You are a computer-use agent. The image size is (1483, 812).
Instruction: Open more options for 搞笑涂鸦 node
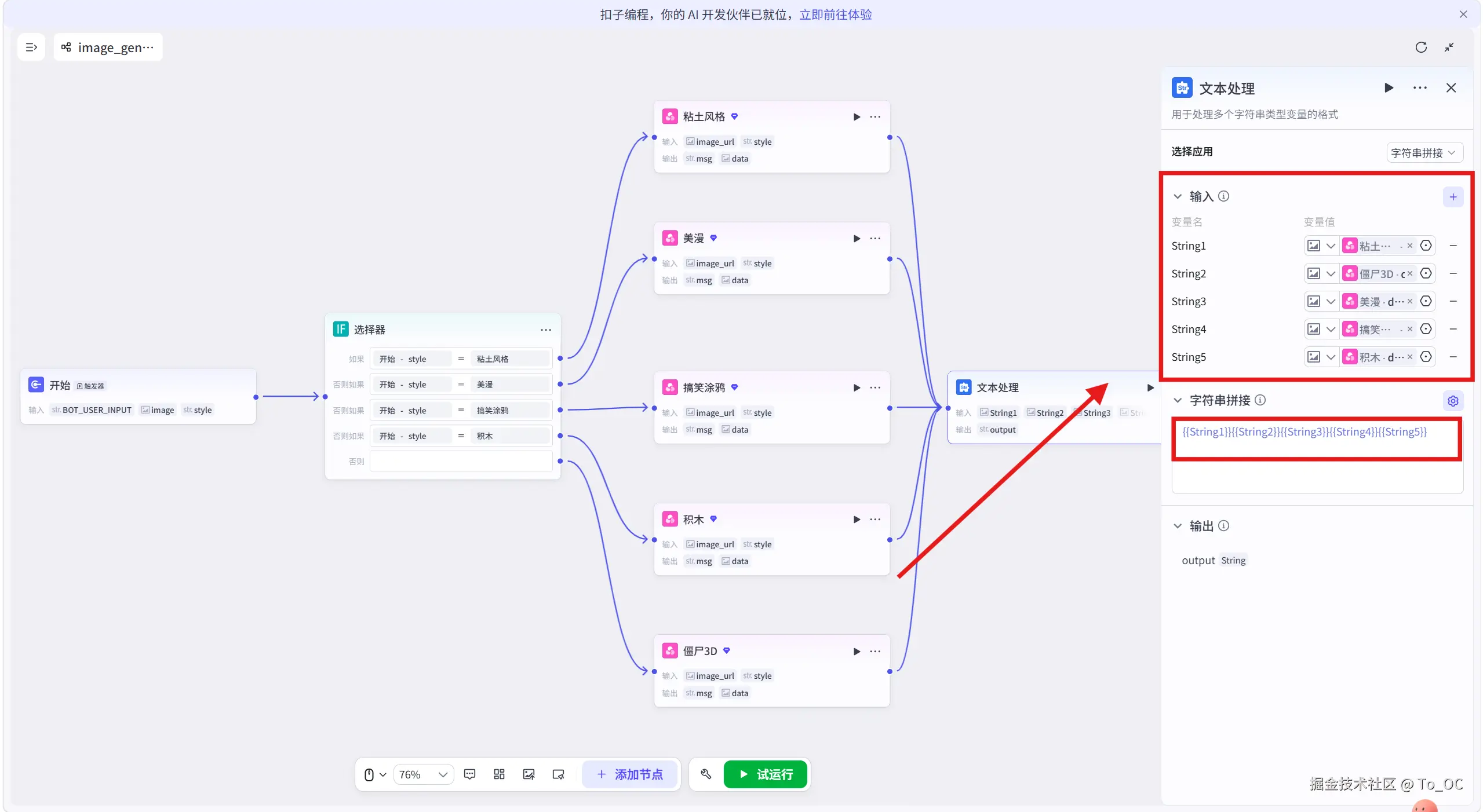(x=875, y=387)
